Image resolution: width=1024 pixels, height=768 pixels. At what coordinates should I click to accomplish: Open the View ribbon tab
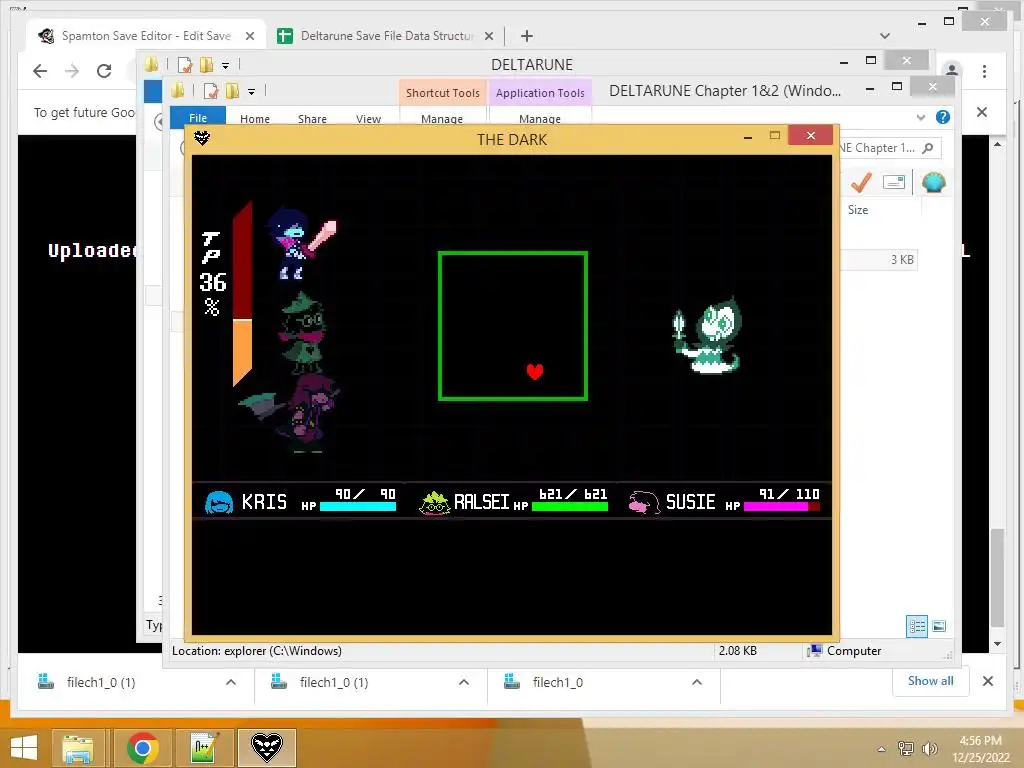[x=368, y=119]
